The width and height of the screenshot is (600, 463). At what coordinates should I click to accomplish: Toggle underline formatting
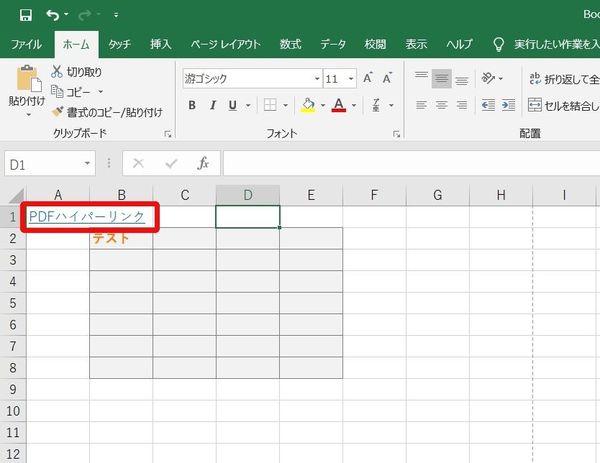[232, 105]
